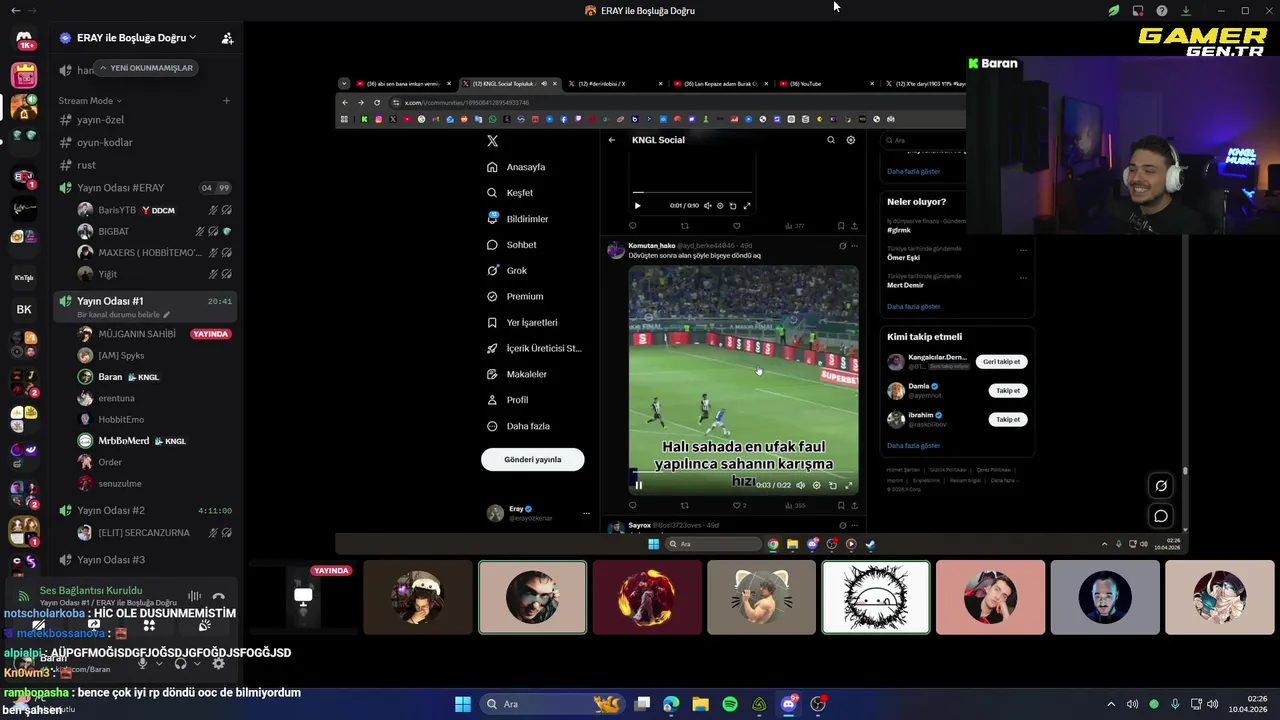Open the activities icon in voice panel
The width and height of the screenshot is (1280, 720).
click(149, 626)
